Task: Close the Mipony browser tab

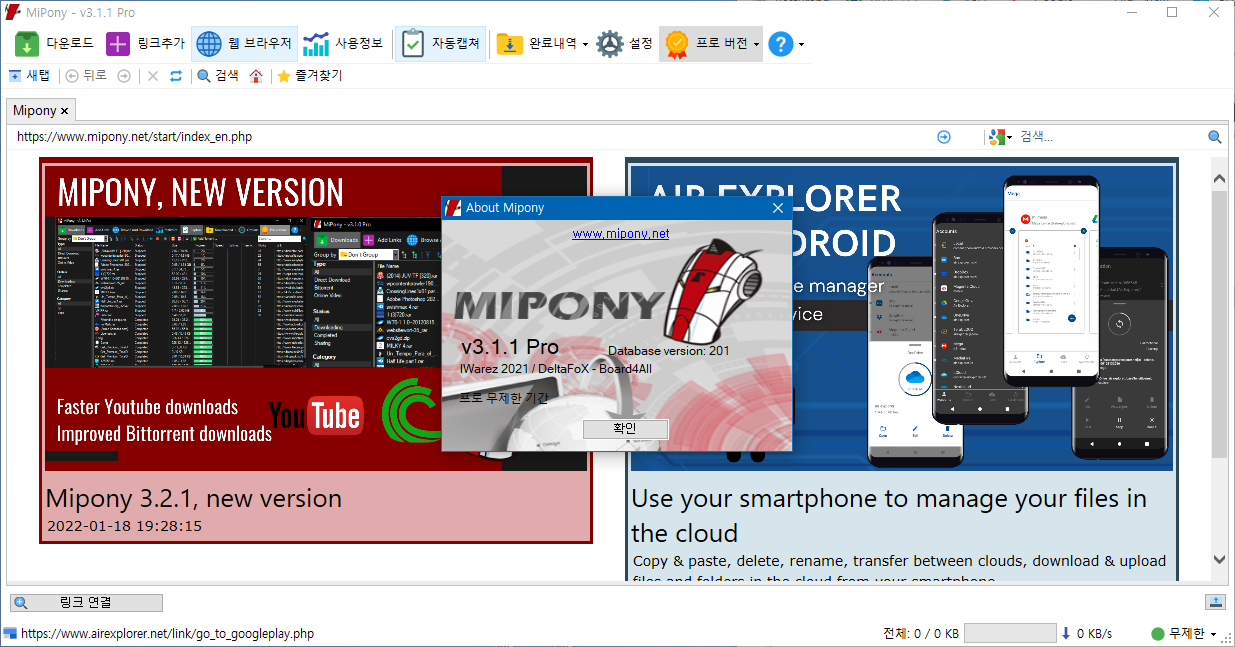Action: (65, 111)
